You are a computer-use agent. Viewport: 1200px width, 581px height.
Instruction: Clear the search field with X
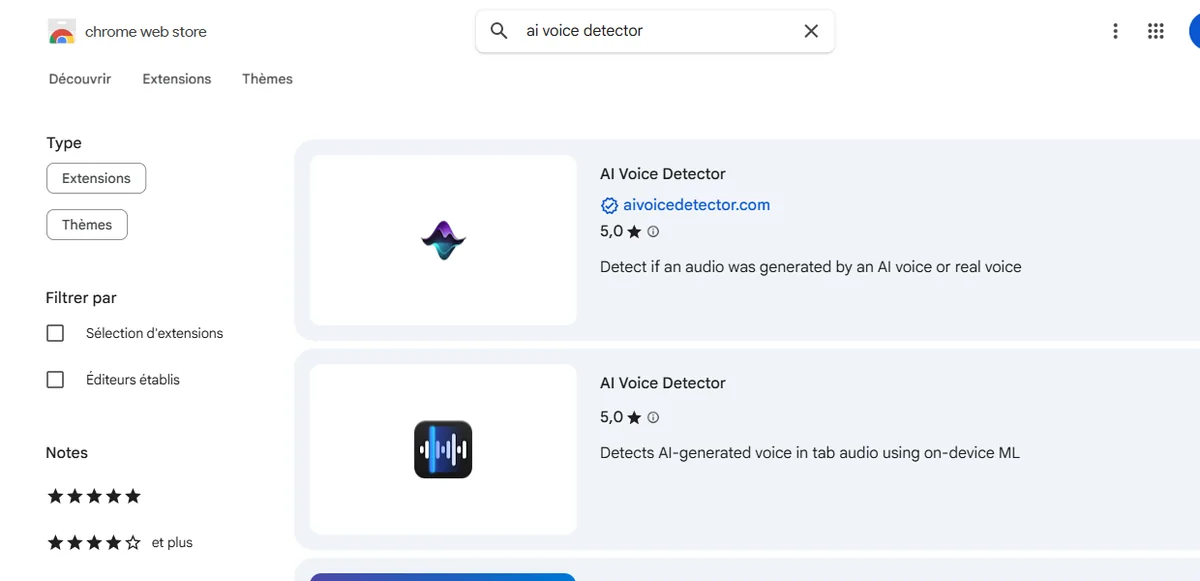pyautogui.click(x=811, y=31)
